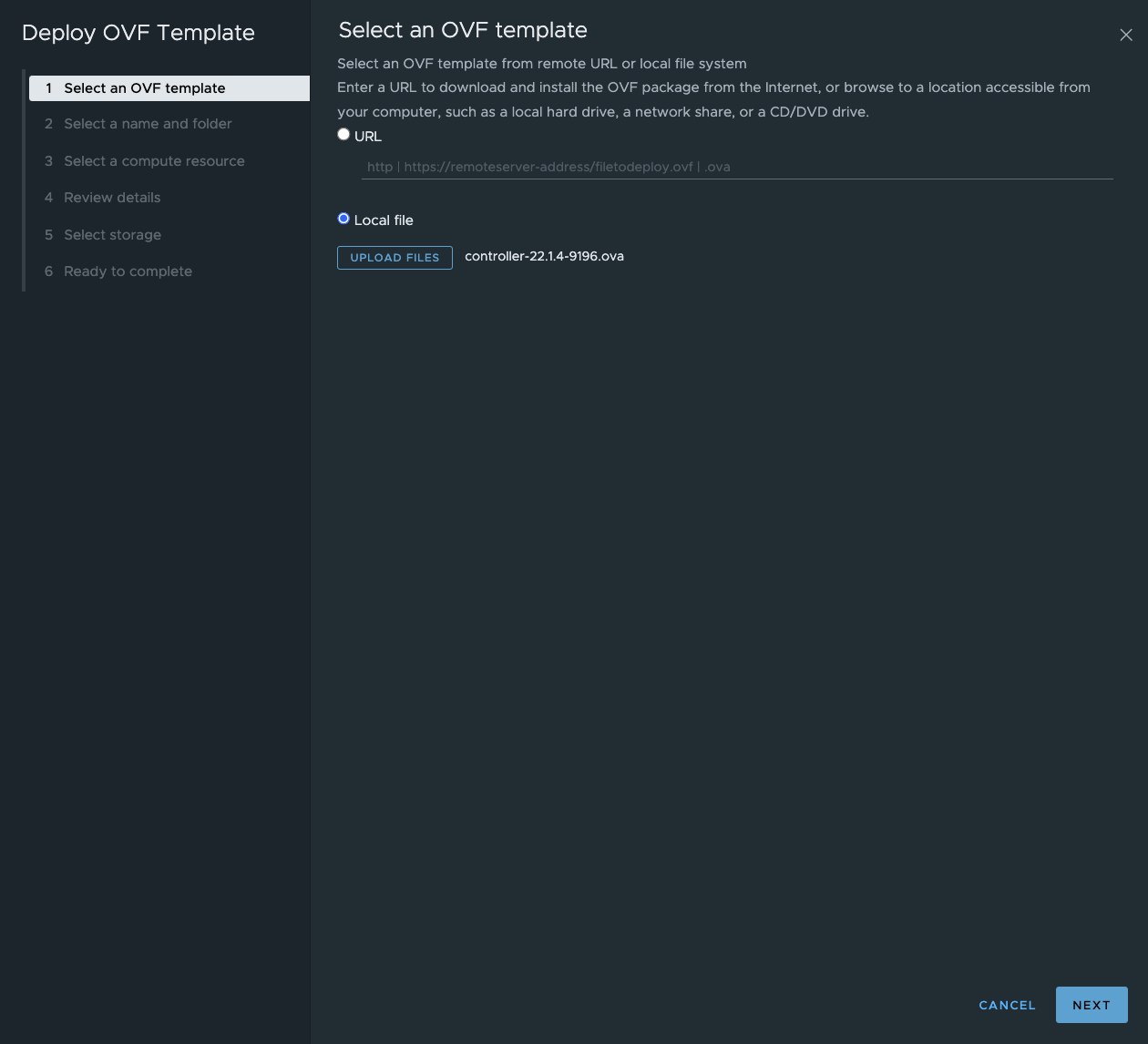
Task: Click the Local file label text
Action: tap(384, 220)
